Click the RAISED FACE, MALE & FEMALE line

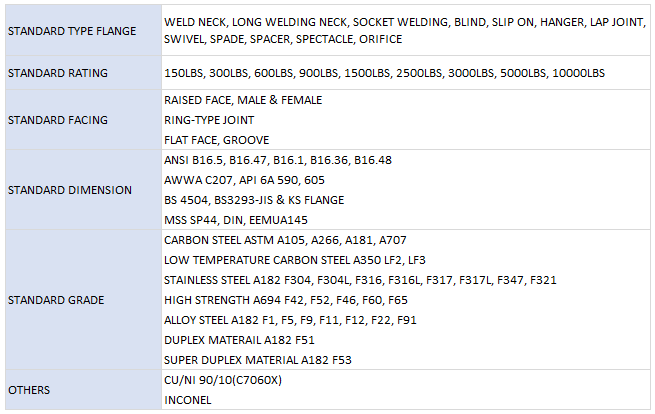pyautogui.click(x=241, y=100)
